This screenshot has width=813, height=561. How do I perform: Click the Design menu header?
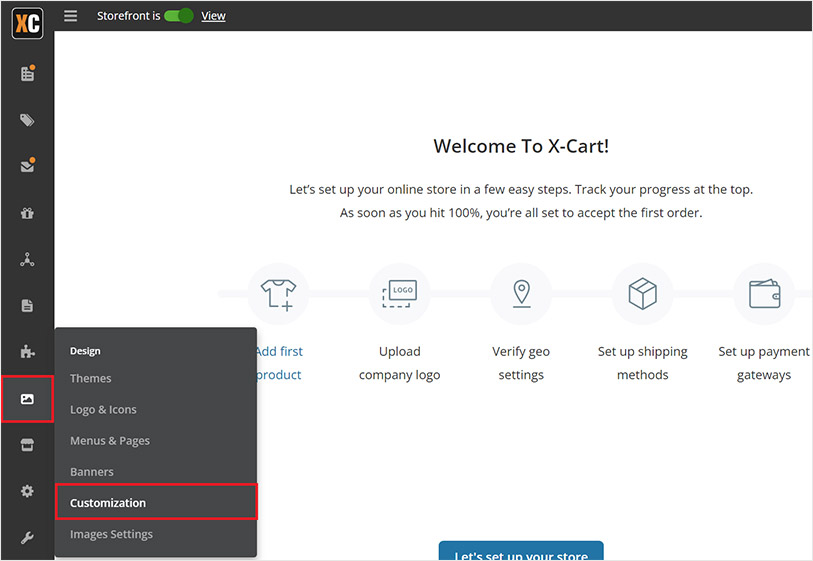coord(85,351)
